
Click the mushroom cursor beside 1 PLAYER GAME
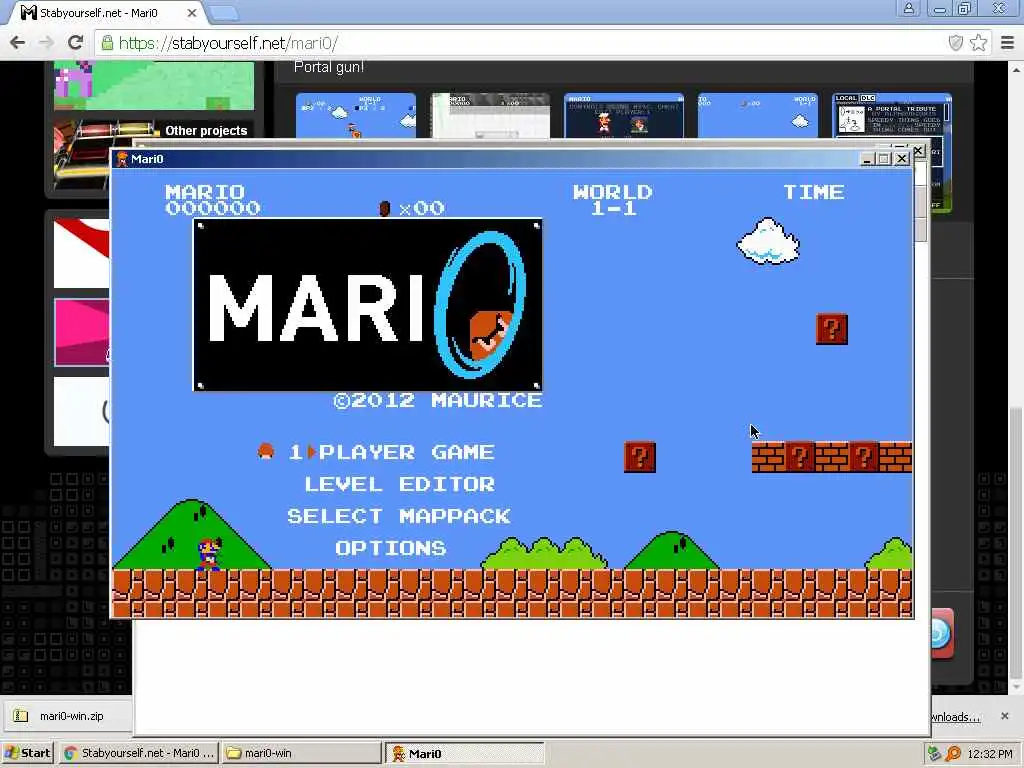tap(266, 451)
